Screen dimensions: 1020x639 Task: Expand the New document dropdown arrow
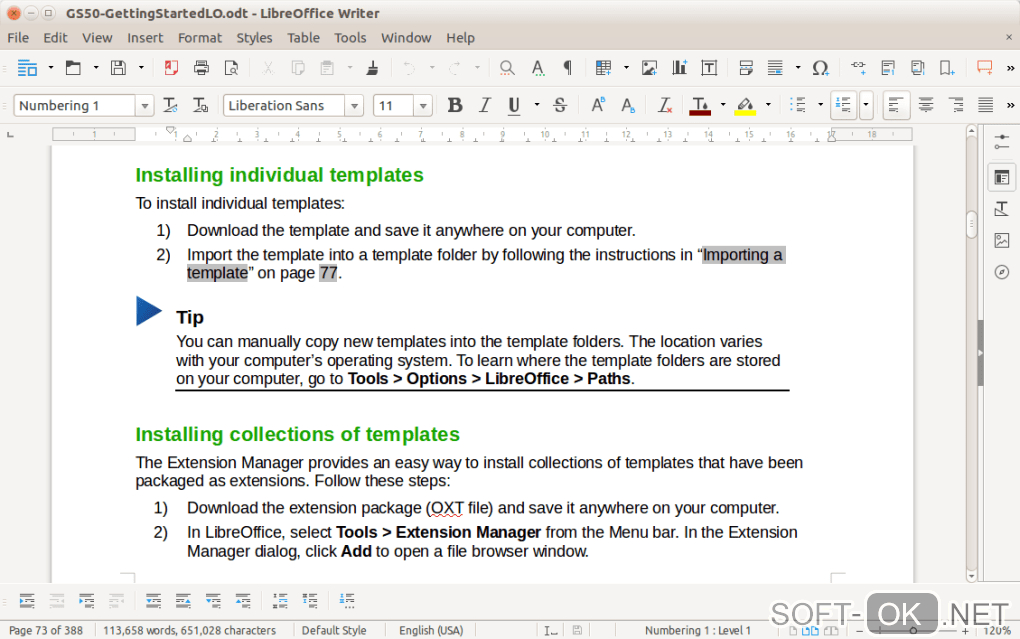coord(50,68)
